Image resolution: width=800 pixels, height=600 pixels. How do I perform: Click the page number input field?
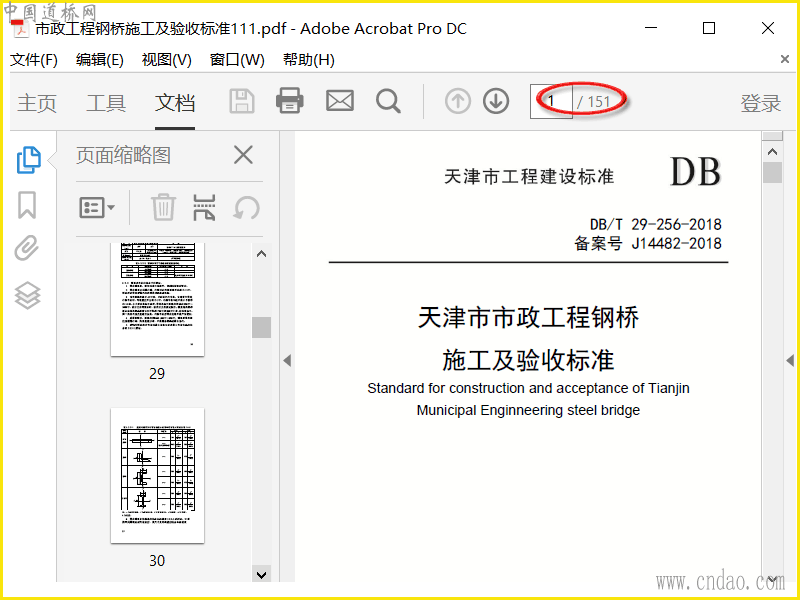point(551,101)
